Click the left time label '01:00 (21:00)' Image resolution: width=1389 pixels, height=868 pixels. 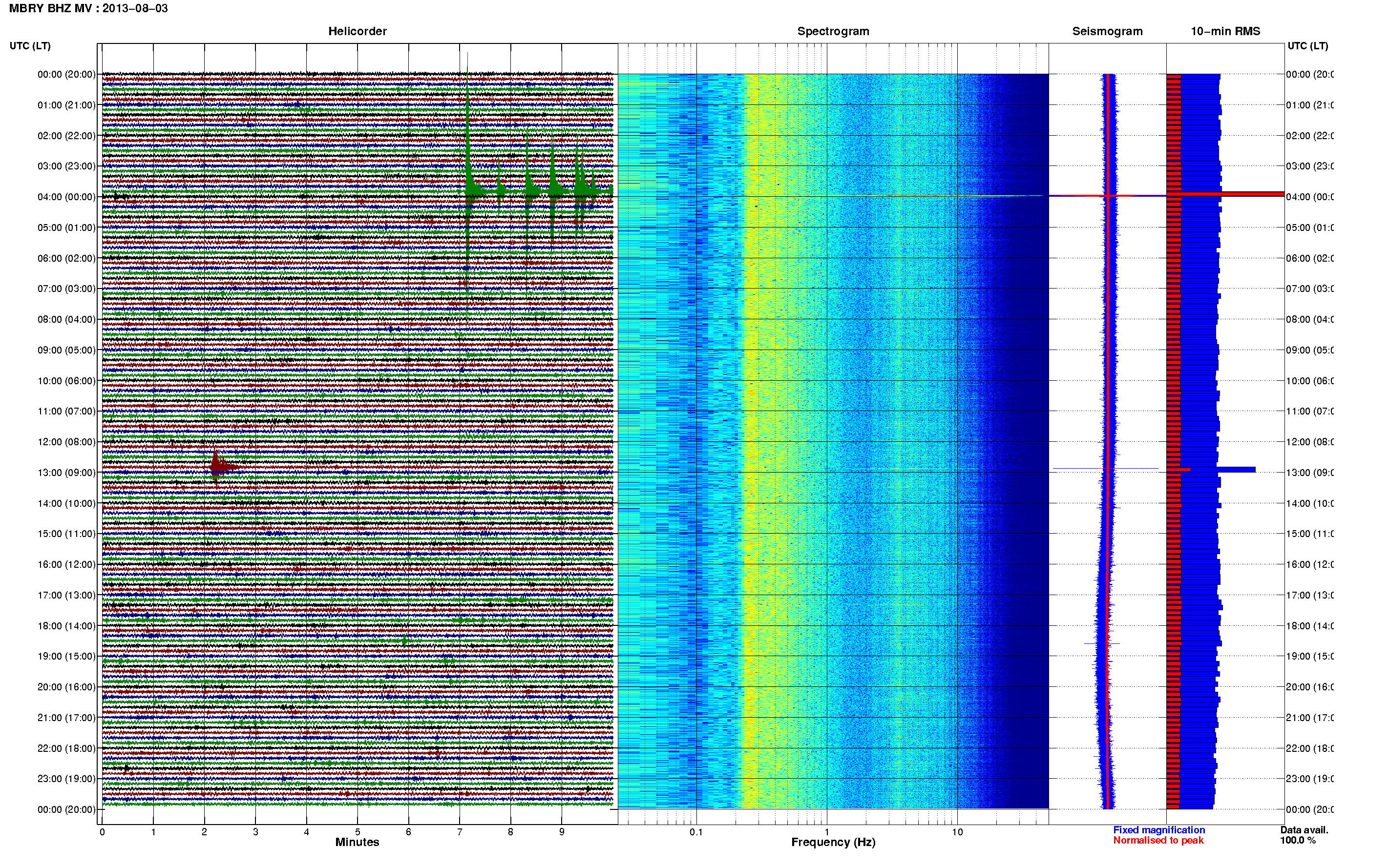pos(66,105)
